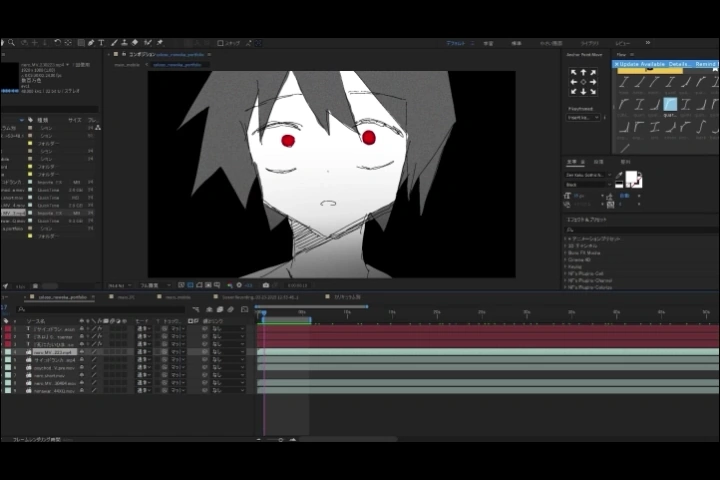Image resolution: width=720 pixels, height=480 pixels.
Task: Toggle shy switch on layer 1 text layer
Action: click(82, 329)
